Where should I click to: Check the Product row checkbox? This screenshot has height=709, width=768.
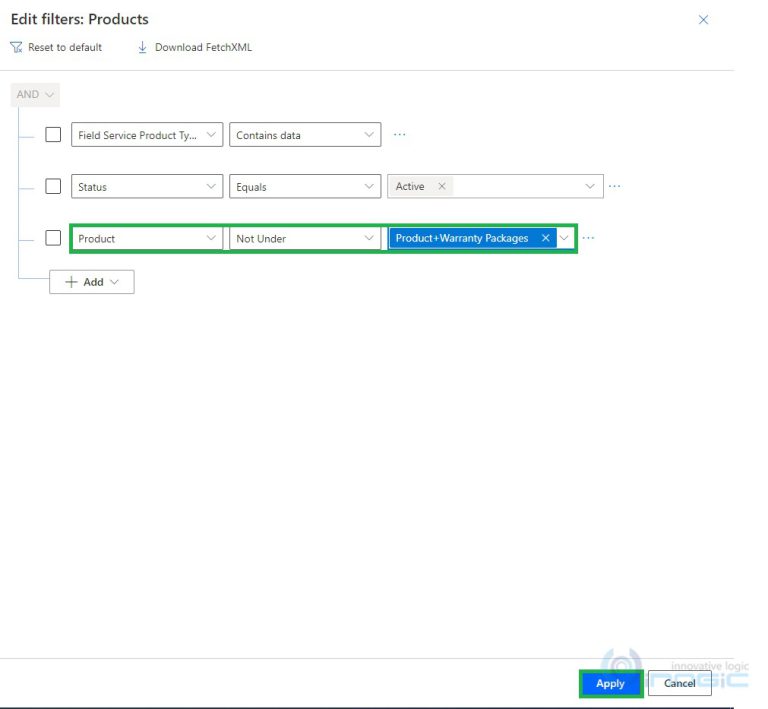(x=53, y=238)
